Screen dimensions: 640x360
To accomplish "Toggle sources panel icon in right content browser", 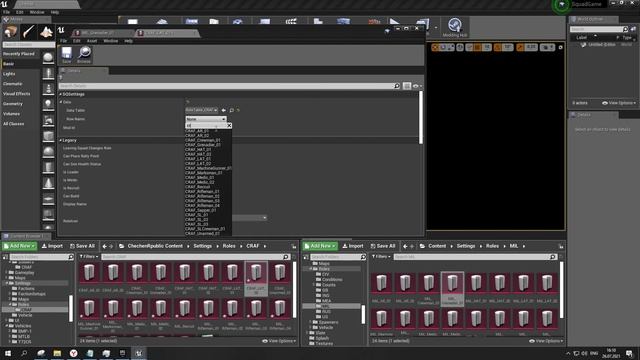I will click(306, 257).
